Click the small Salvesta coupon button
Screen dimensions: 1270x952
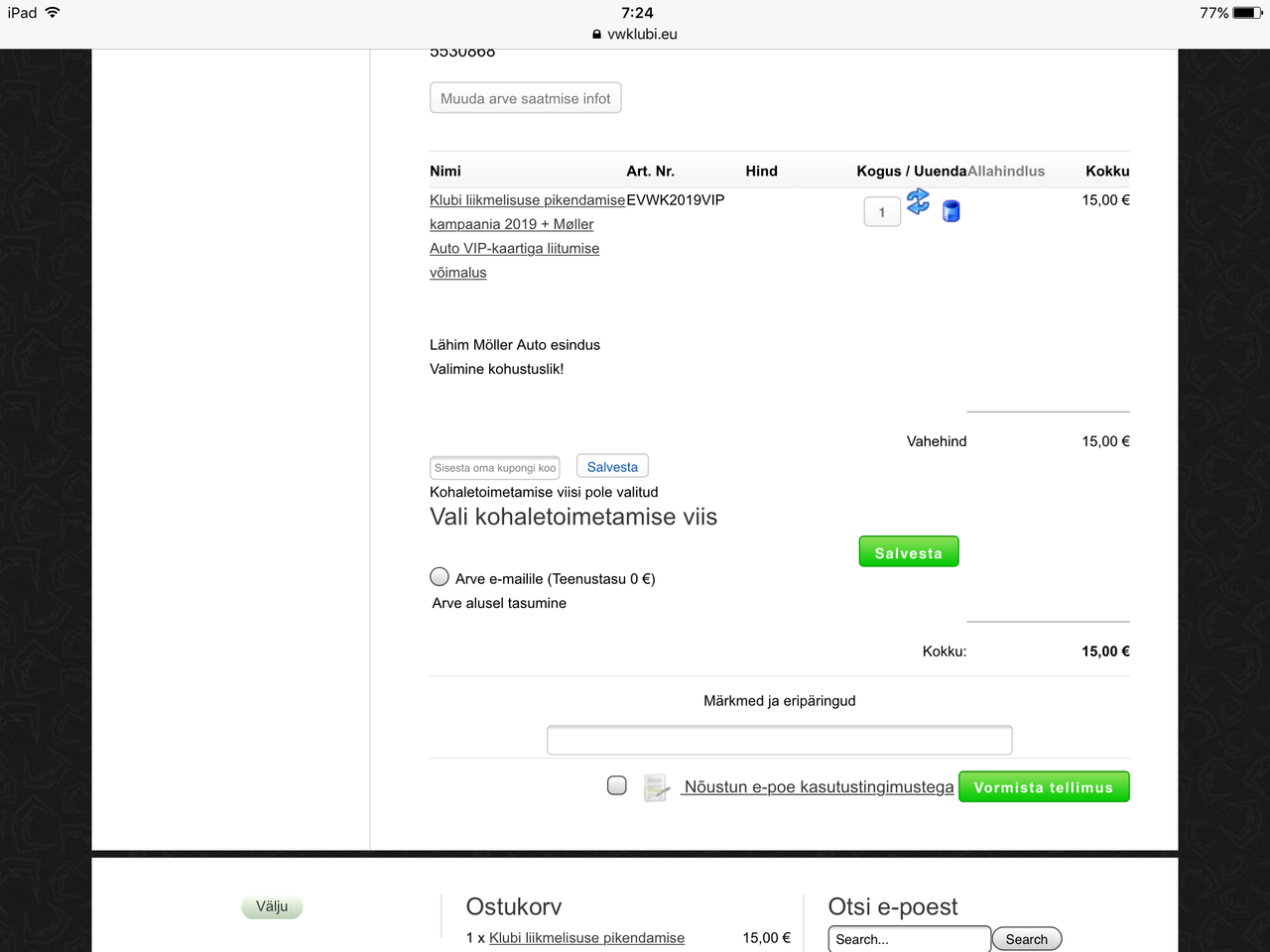(612, 467)
